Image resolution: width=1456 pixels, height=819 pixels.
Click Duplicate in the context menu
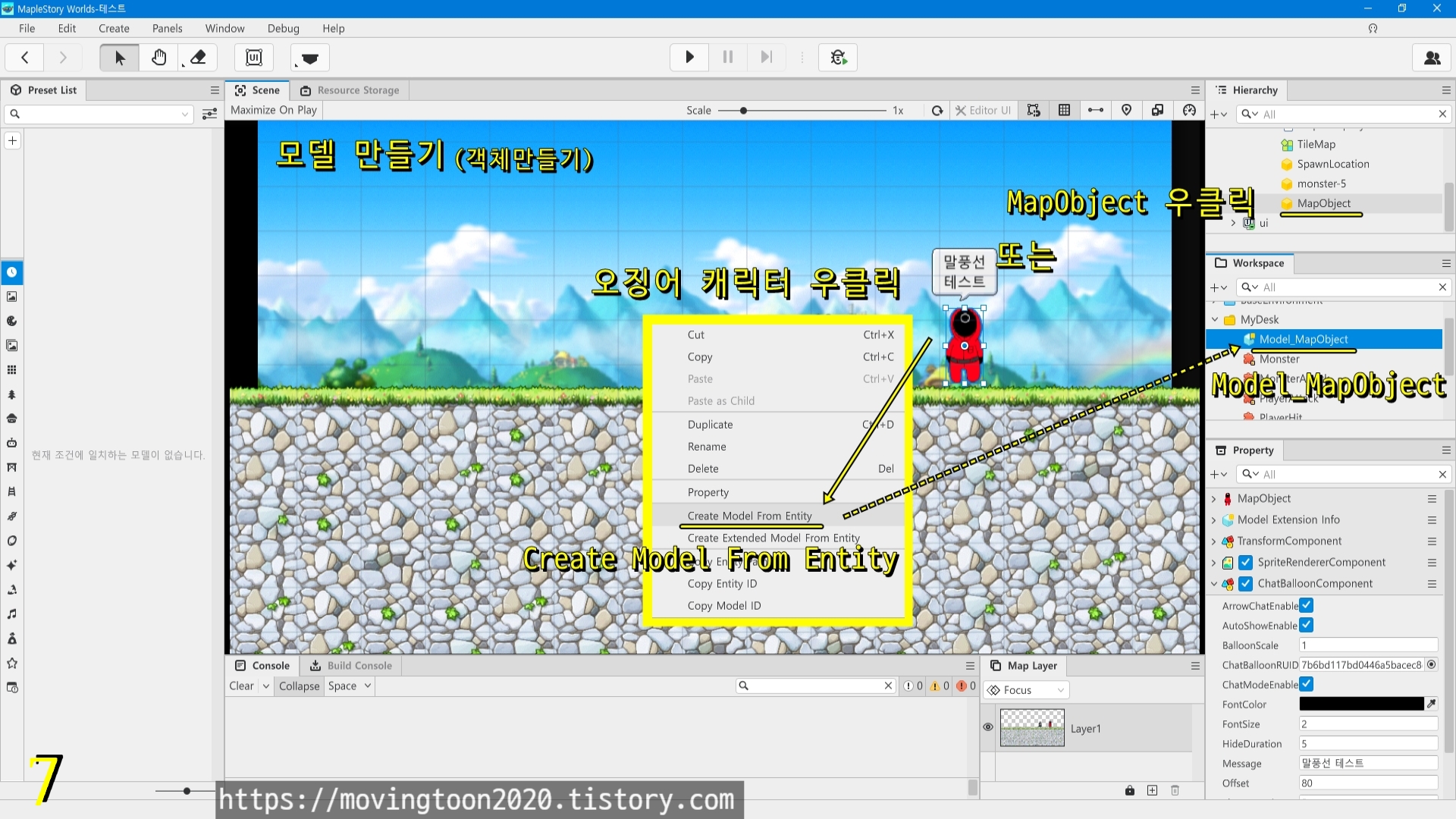pos(710,425)
